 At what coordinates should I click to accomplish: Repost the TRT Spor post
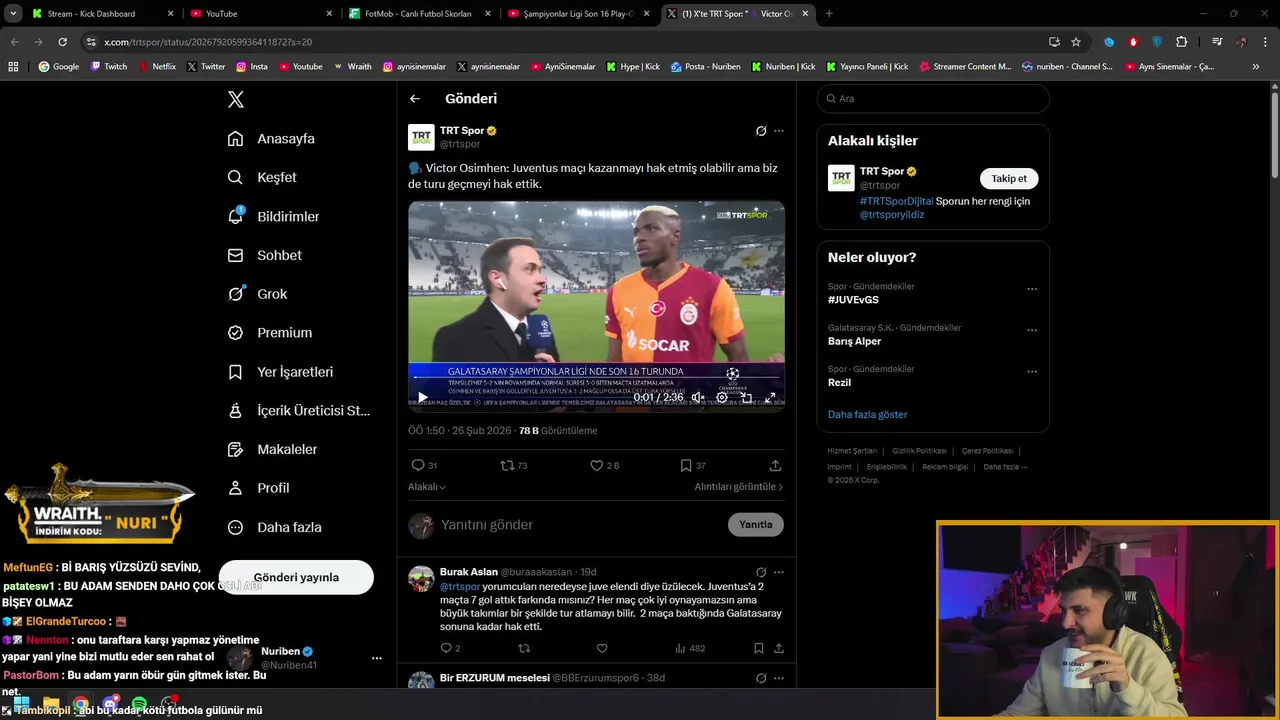513,466
